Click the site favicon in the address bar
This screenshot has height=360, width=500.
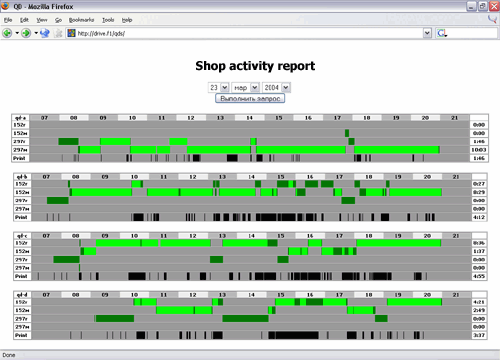(71, 33)
